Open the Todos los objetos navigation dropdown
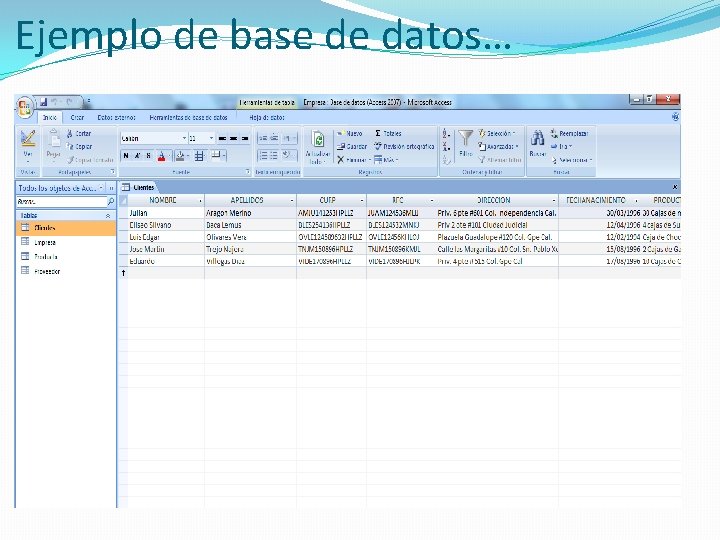The height and width of the screenshot is (540, 720). tap(101, 188)
